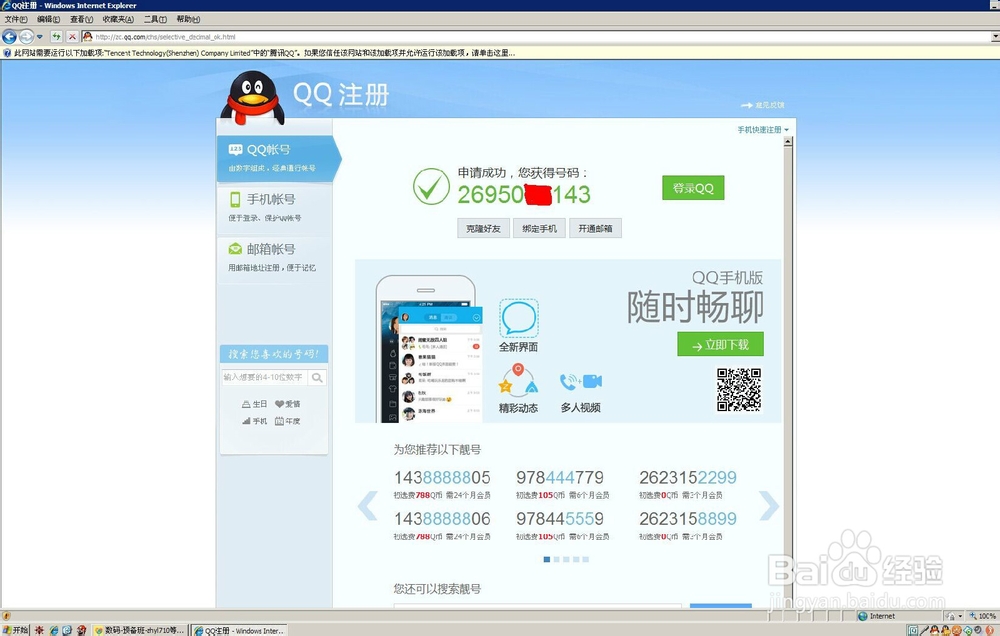
Task: Switch to the 数码-预备班 taskbar window
Action: coord(139,630)
